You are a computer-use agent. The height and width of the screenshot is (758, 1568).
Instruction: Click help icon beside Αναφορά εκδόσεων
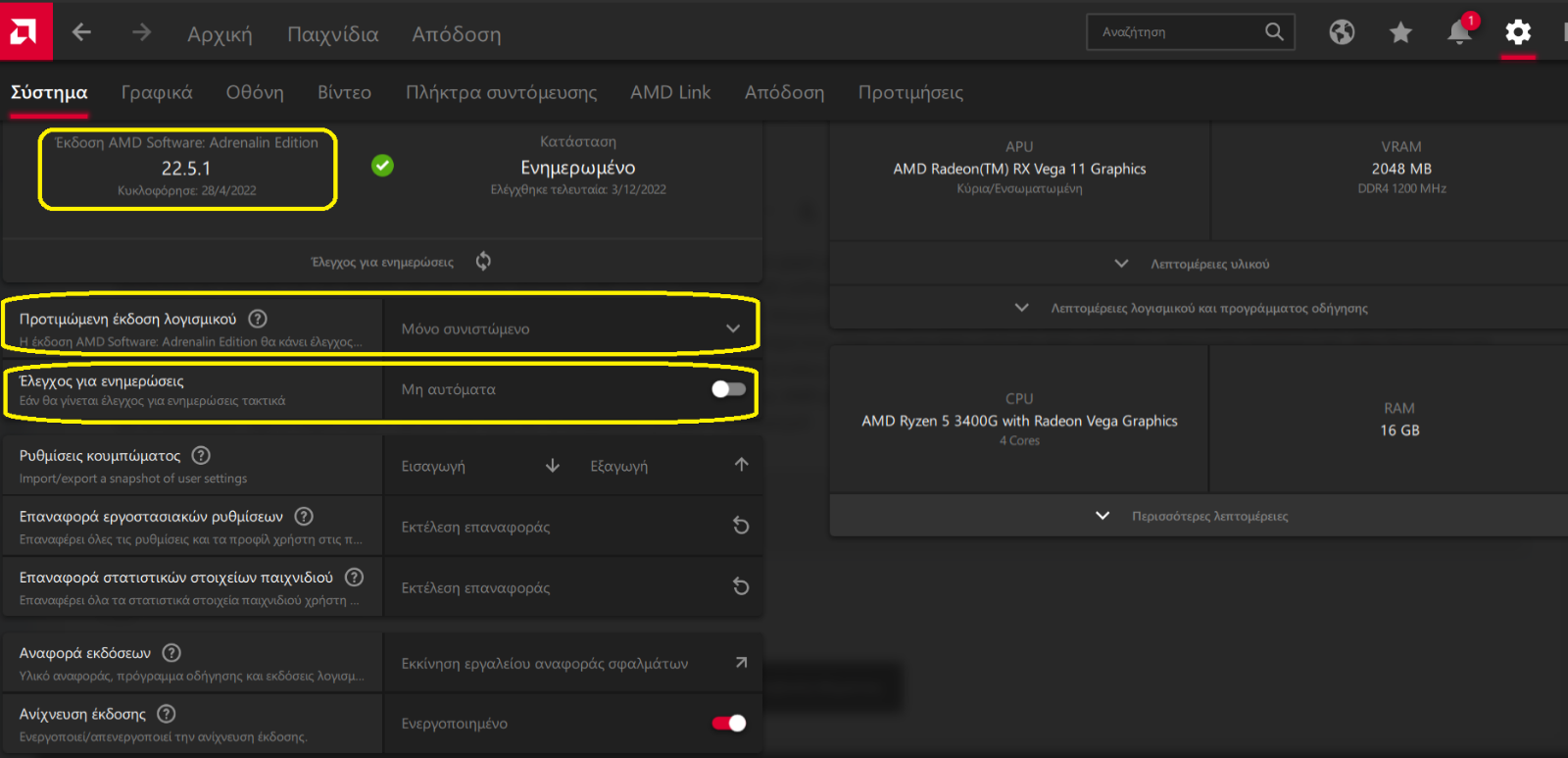click(171, 652)
